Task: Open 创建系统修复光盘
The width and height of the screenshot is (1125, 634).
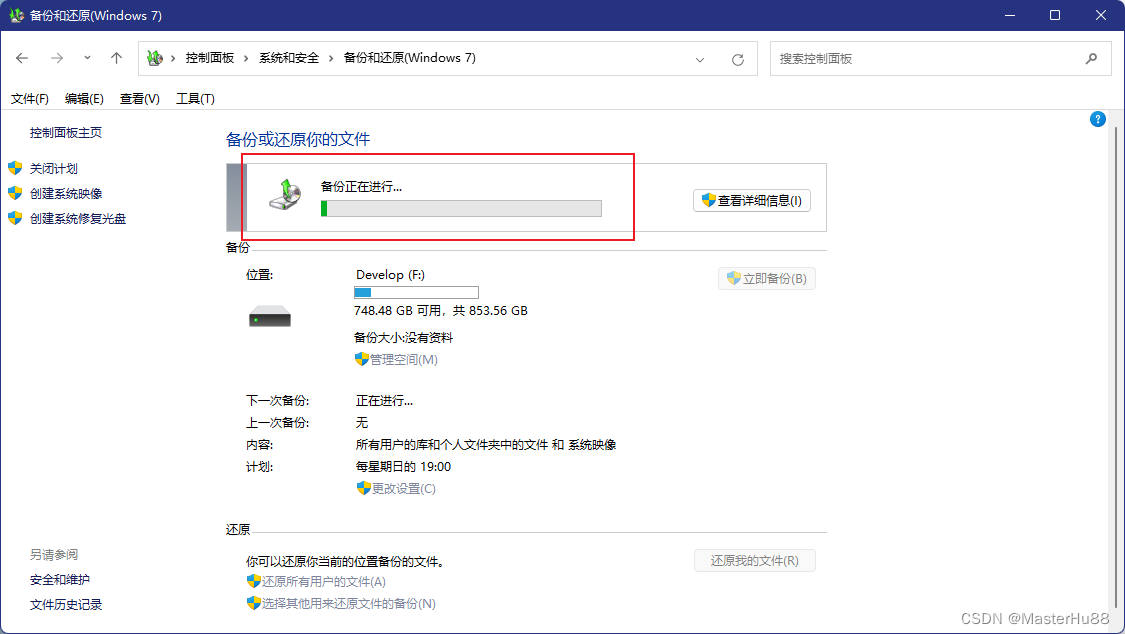Action: (77, 219)
